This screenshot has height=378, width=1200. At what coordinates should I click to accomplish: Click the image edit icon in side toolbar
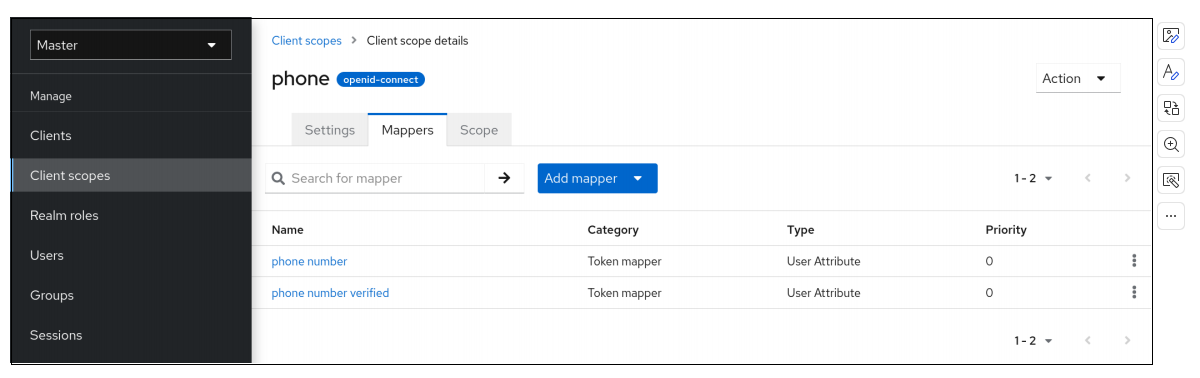click(1171, 36)
